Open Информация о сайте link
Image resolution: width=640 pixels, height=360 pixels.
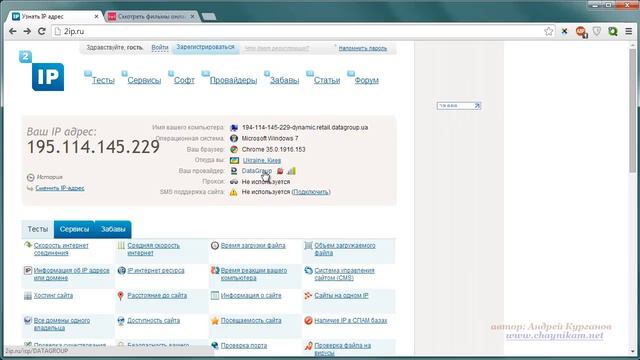pos(251,295)
